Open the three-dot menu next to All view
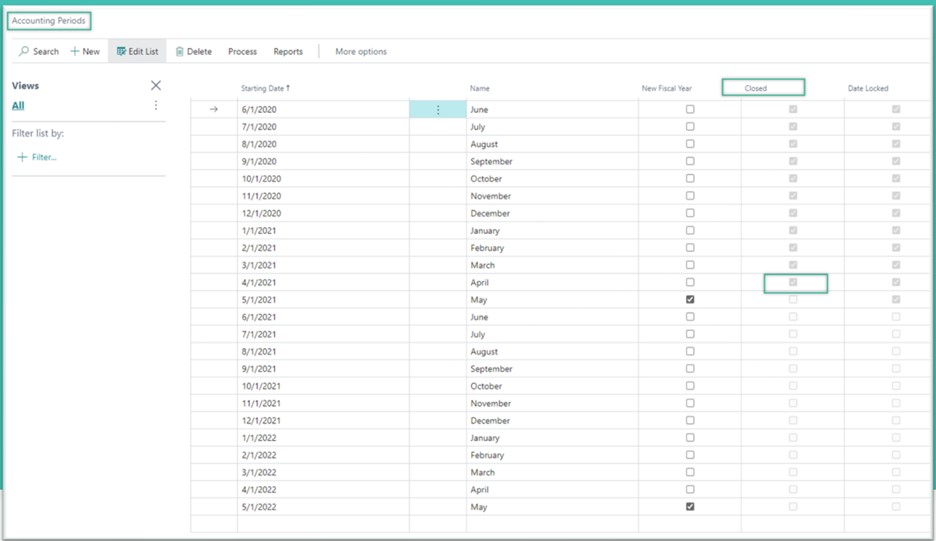The height and width of the screenshot is (541, 936). click(156, 105)
